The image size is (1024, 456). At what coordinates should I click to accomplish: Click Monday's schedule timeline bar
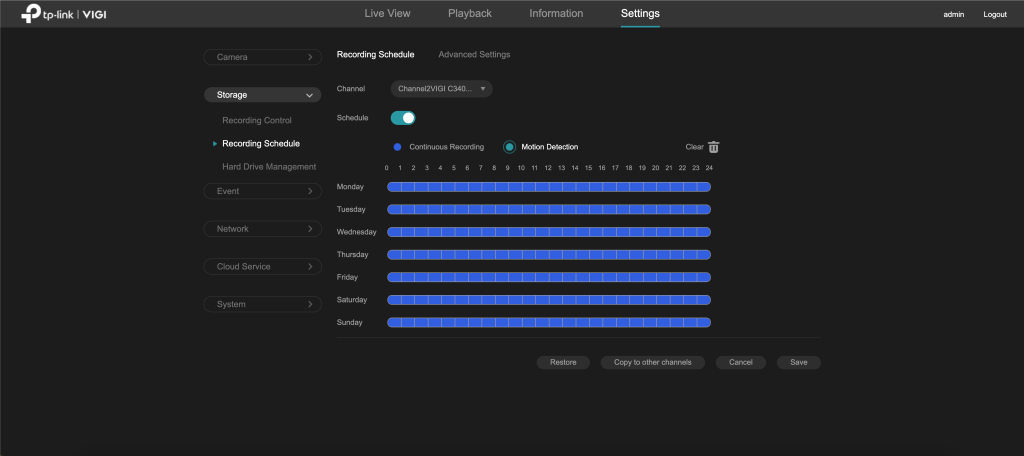coord(549,187)
